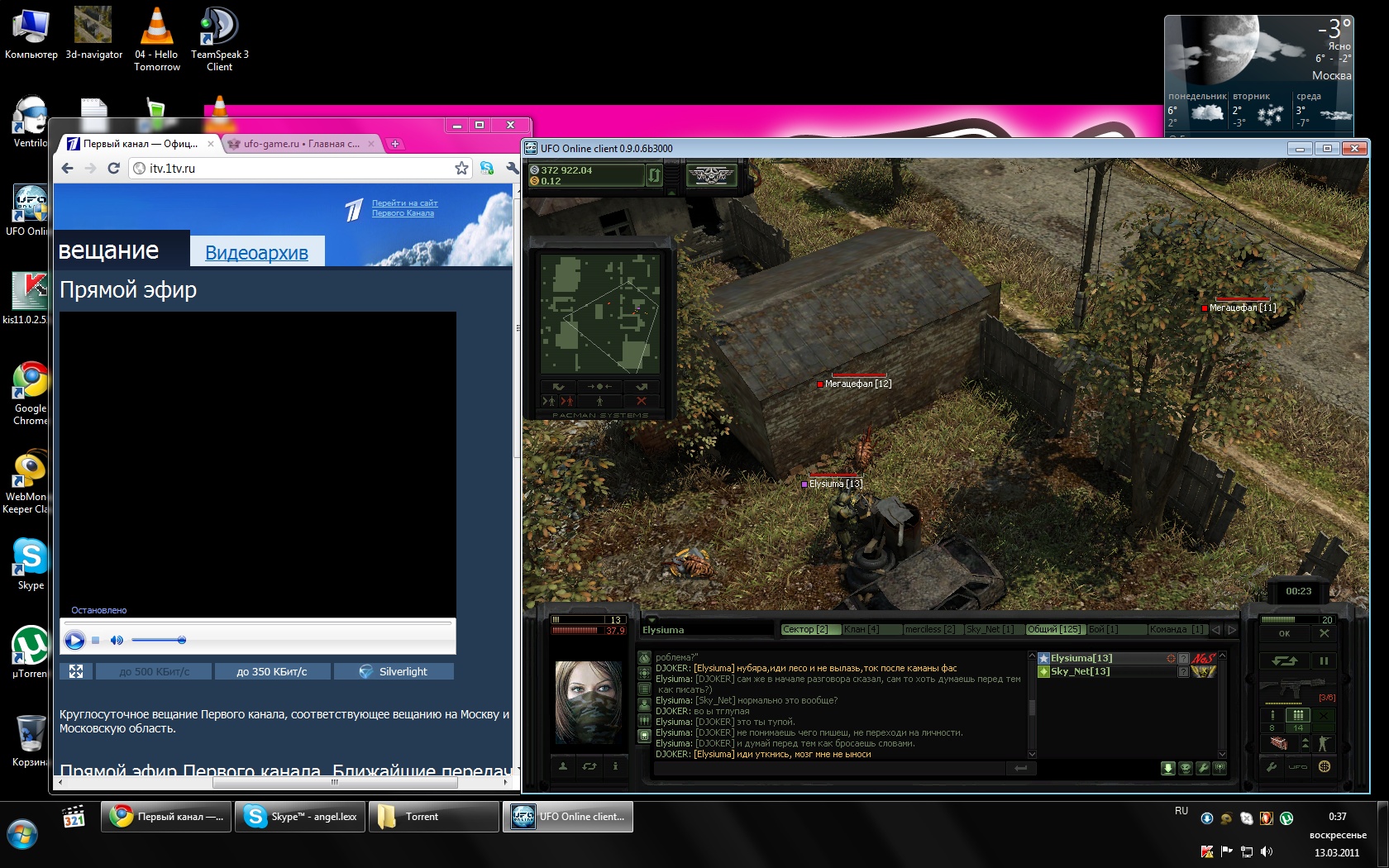Image resolution: width=1389 pixels, height=868 pixels.
Task: Open the wrench settings icon in game panel
Action: (x=1272, y=766)
